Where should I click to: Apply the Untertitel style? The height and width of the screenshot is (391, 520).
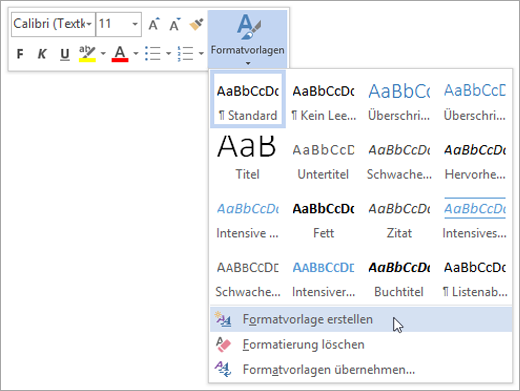click(323, 158)
